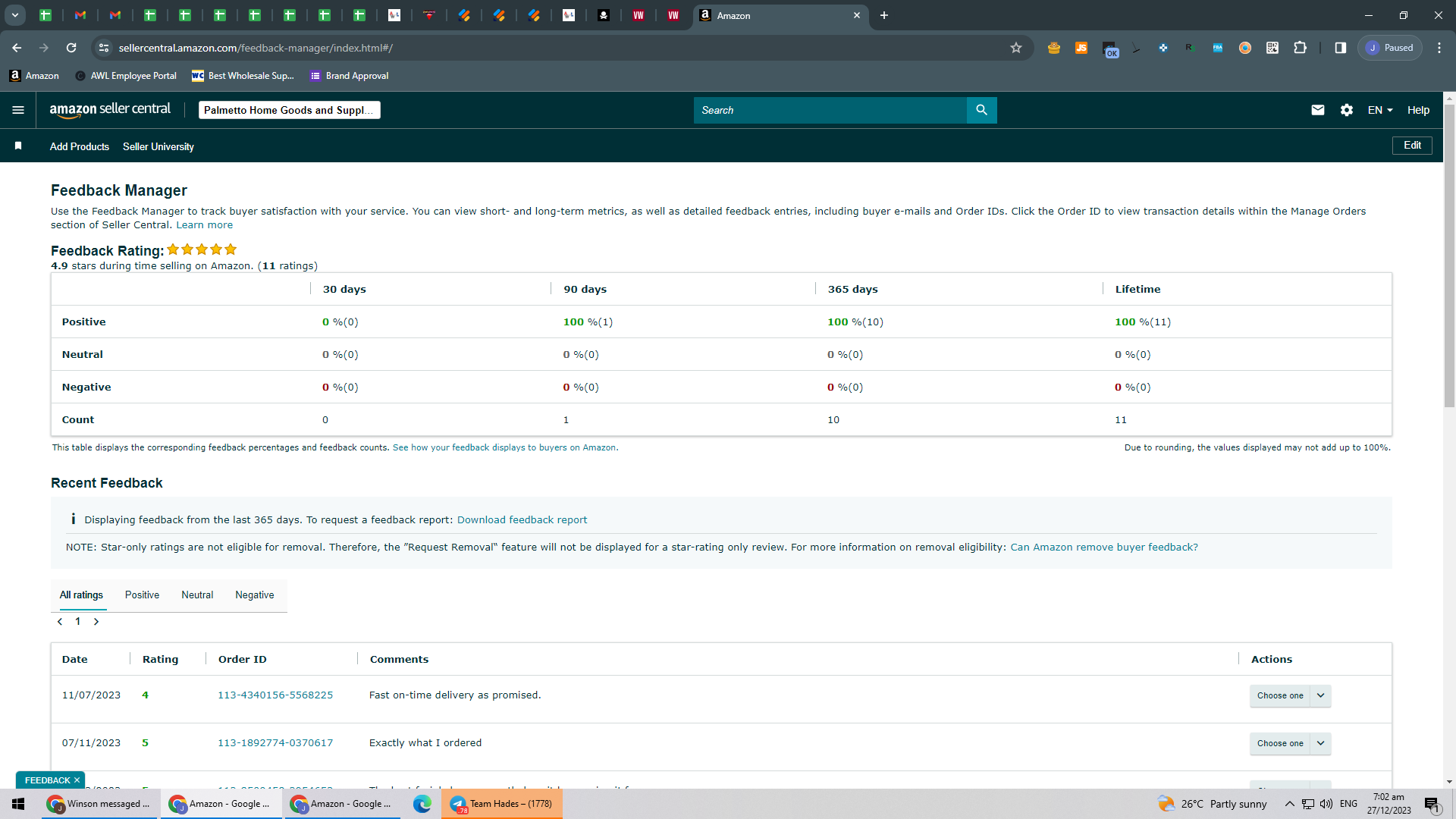Open the tab search dropdown
Image resolution: width=1456 pixels, height=819 pixels.
15,15
